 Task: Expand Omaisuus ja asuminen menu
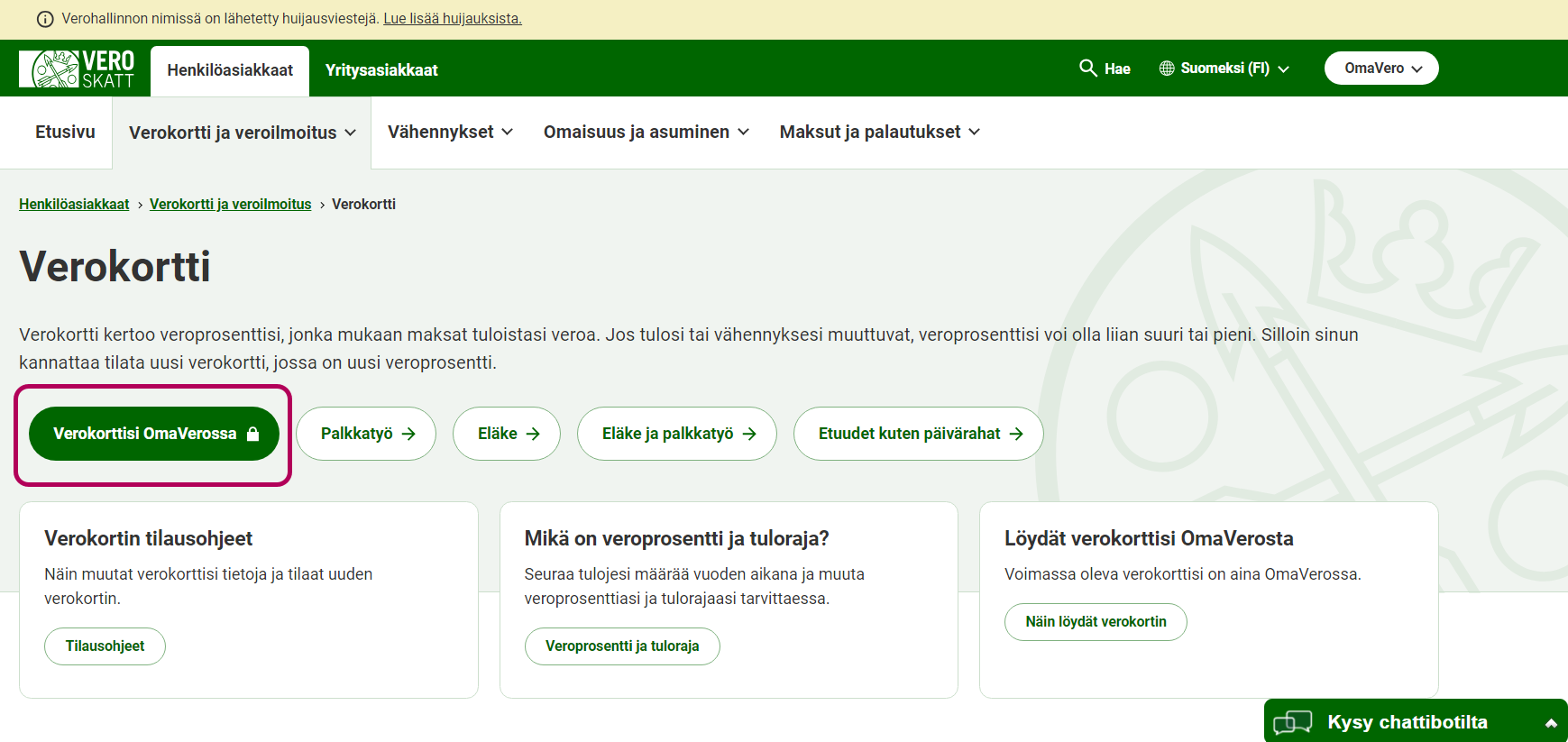[646, 132]
